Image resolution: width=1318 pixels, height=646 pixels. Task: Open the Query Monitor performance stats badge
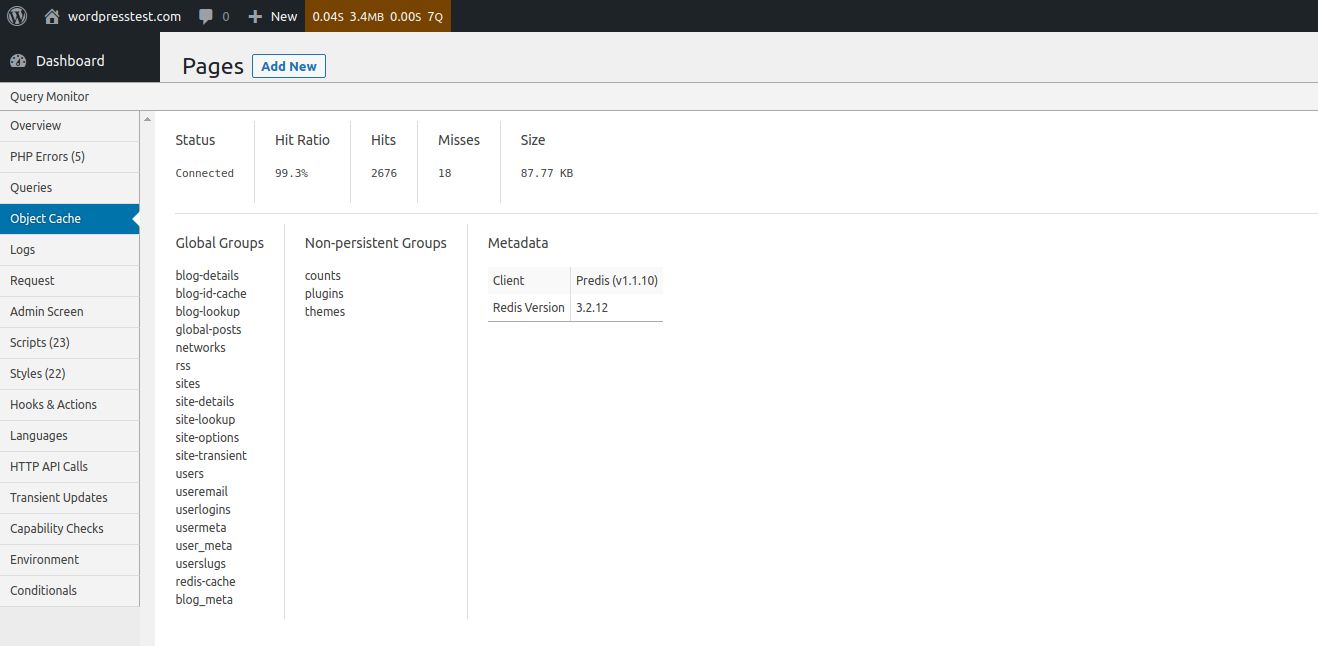pos(378,15)
